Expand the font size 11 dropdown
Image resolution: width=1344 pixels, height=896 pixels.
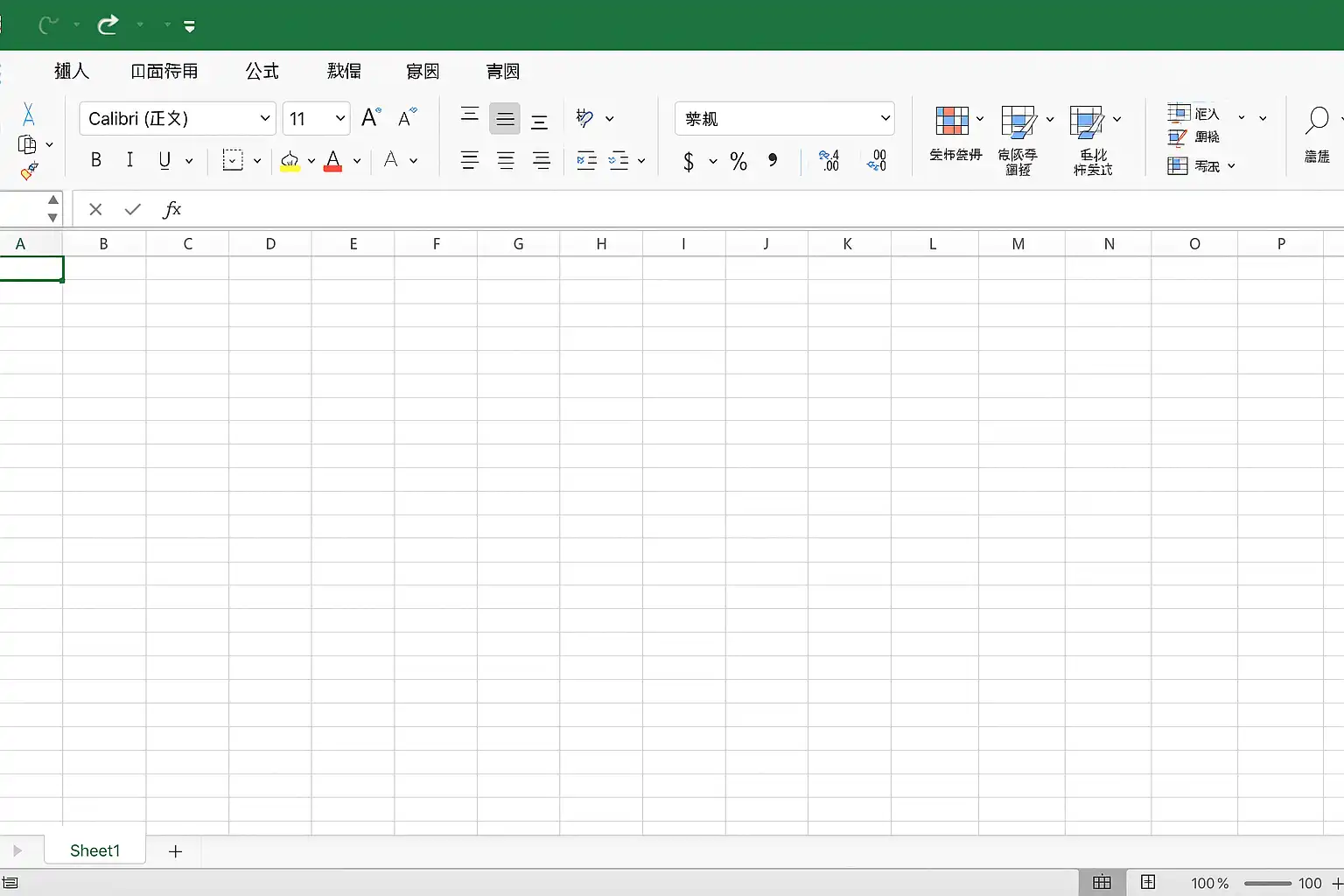(x=340, y=119)
